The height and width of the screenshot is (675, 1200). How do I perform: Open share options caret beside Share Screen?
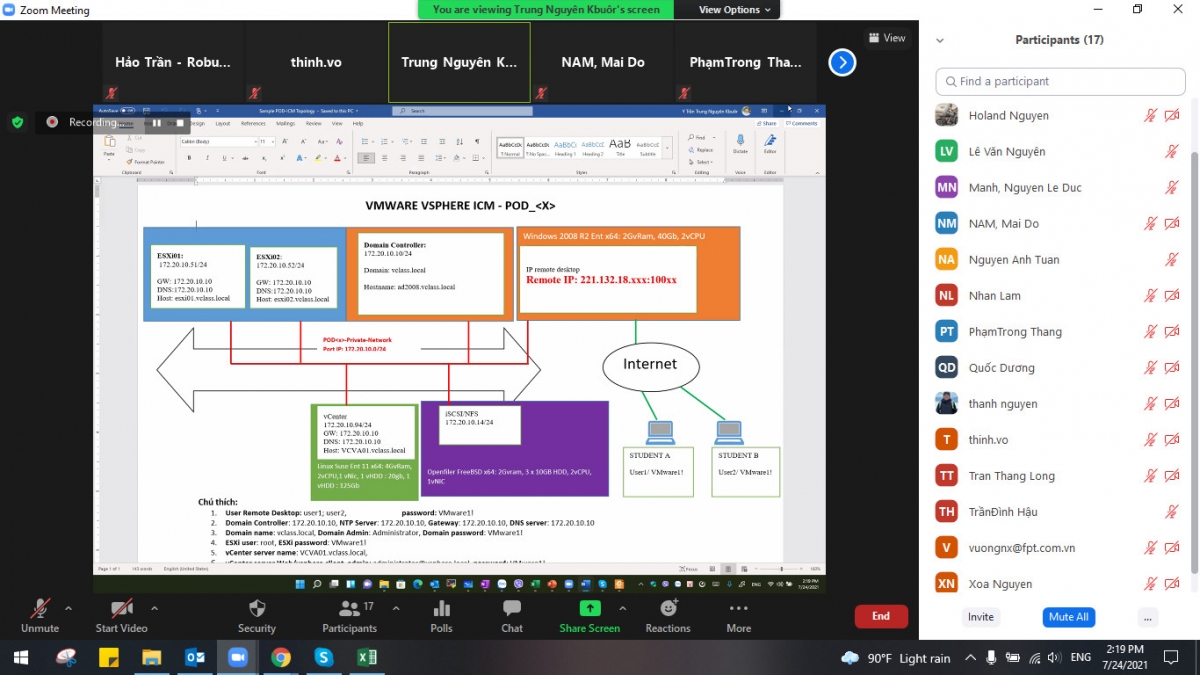(622, 608)
